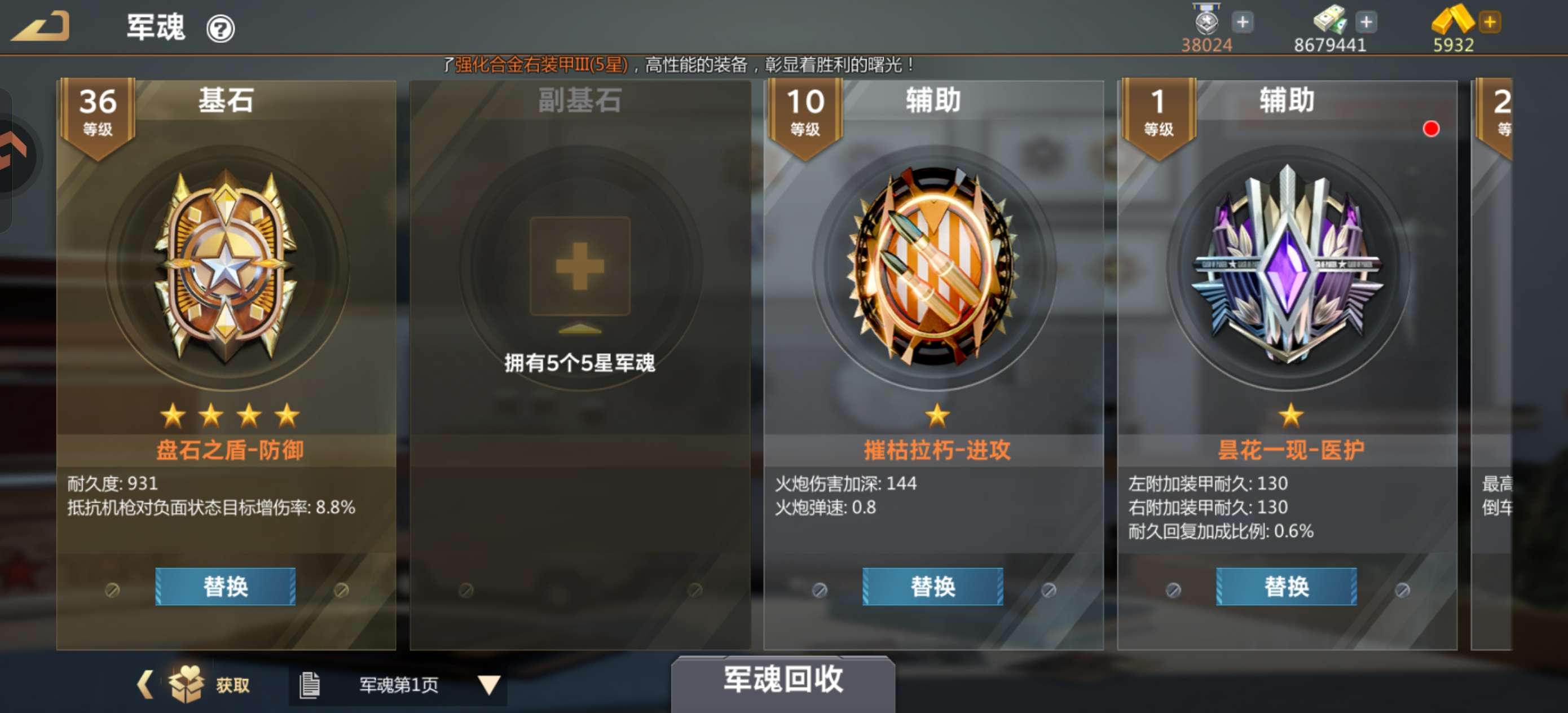The height and width of the screenshot is (713, 1568).
Task: Open the 获取 gift box icon
Action: point(186,684)
